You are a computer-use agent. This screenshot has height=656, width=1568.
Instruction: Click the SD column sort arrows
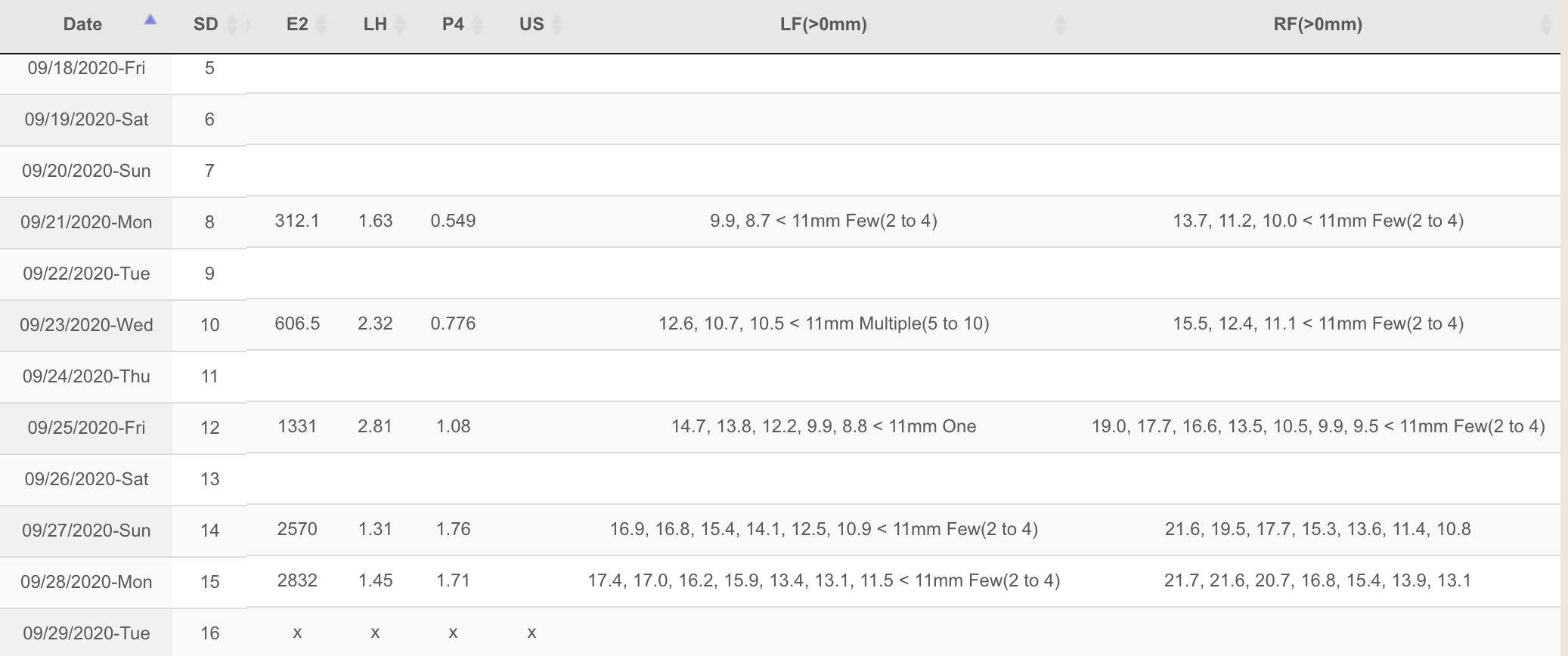(232, 25)
